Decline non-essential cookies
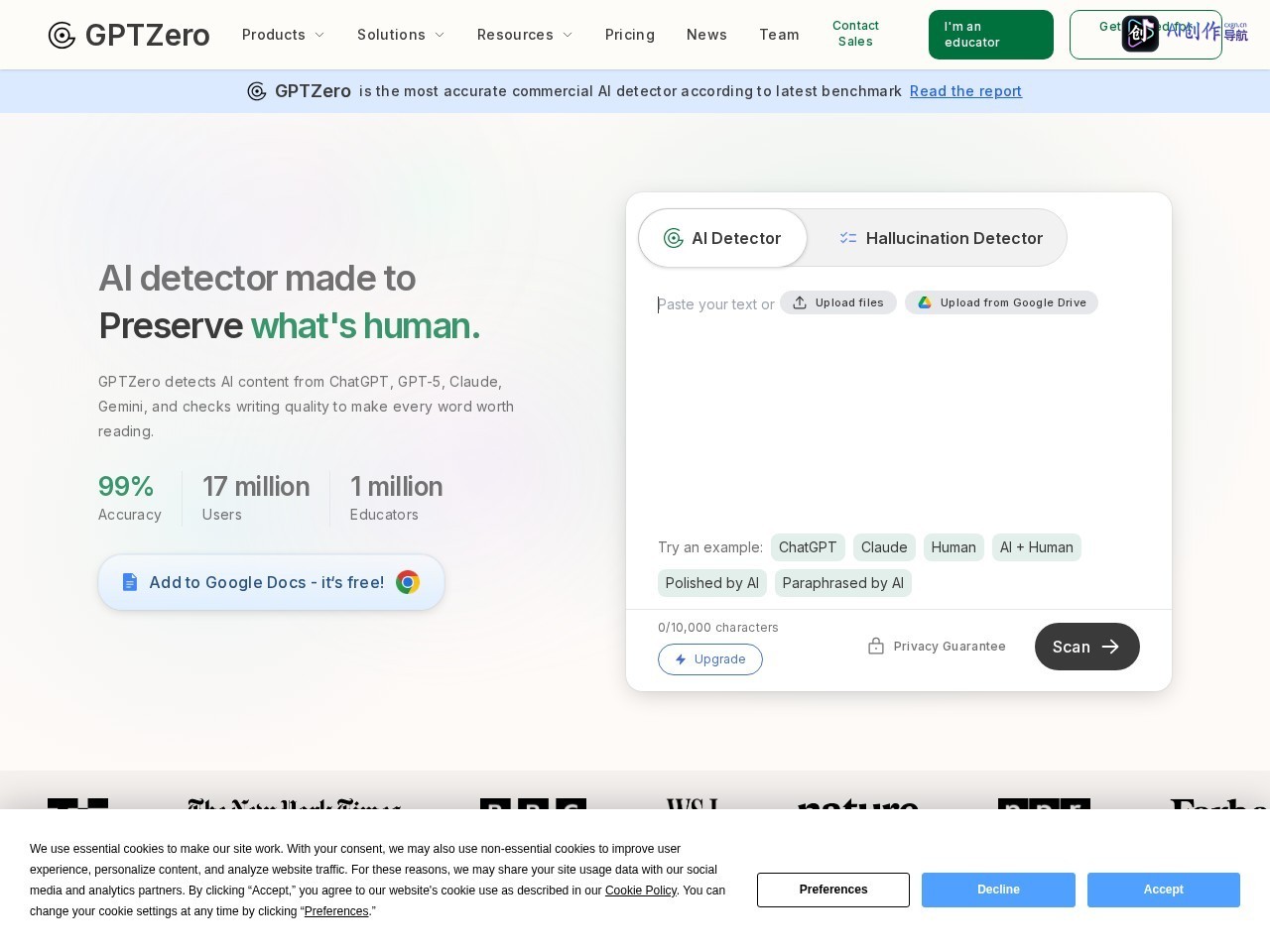 [x=998, y=890]
